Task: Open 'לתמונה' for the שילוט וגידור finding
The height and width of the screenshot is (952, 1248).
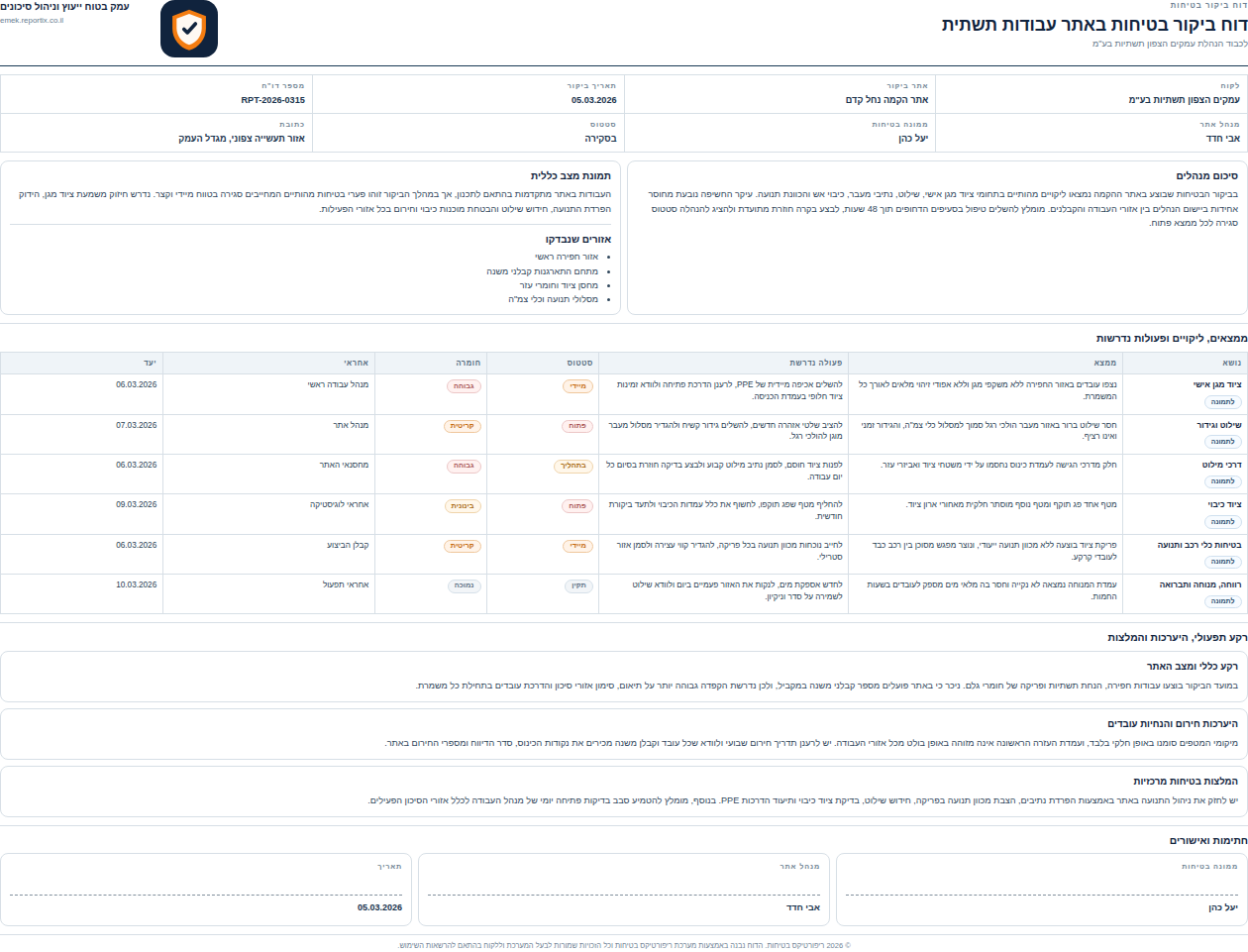Action: tap(1223, 442)
